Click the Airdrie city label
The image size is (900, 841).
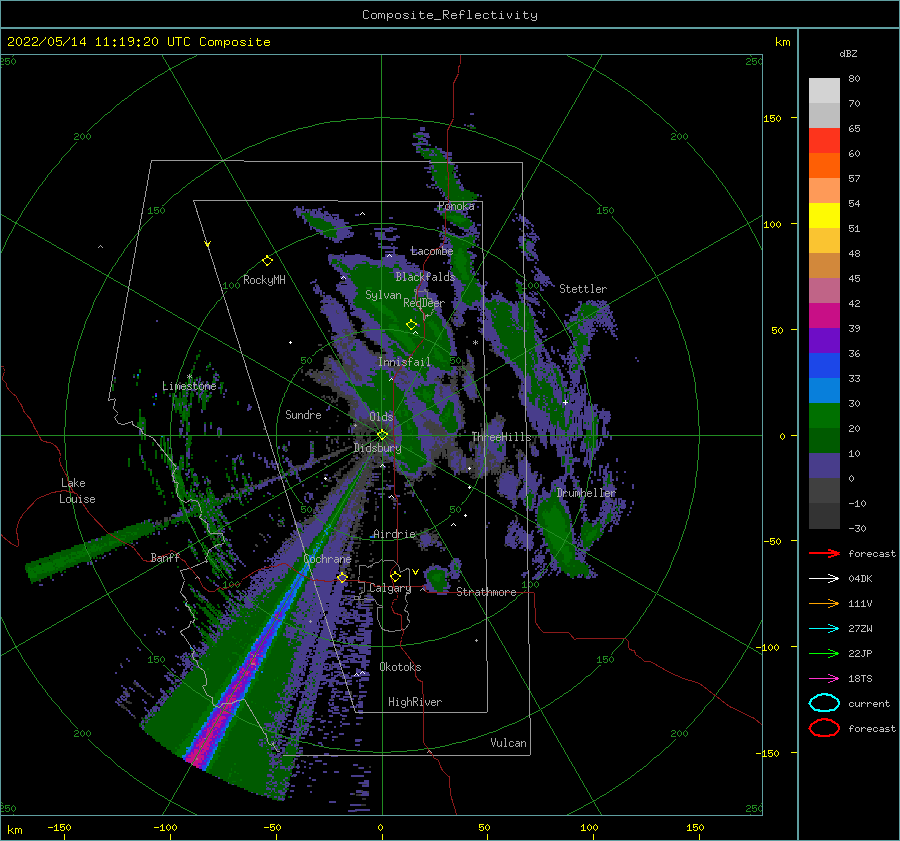[x=394, y=534]
